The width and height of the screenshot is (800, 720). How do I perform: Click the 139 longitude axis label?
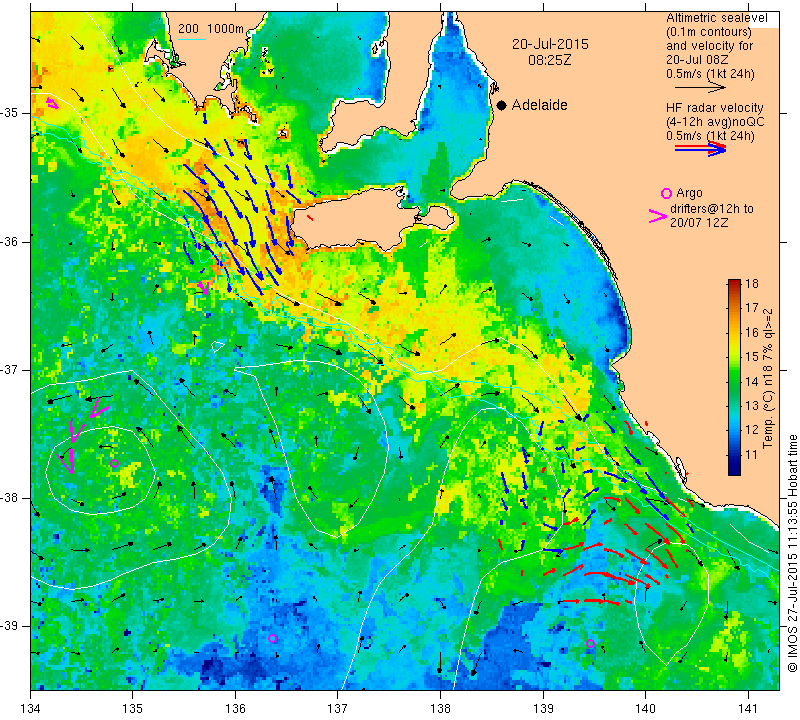pos(543,709)
